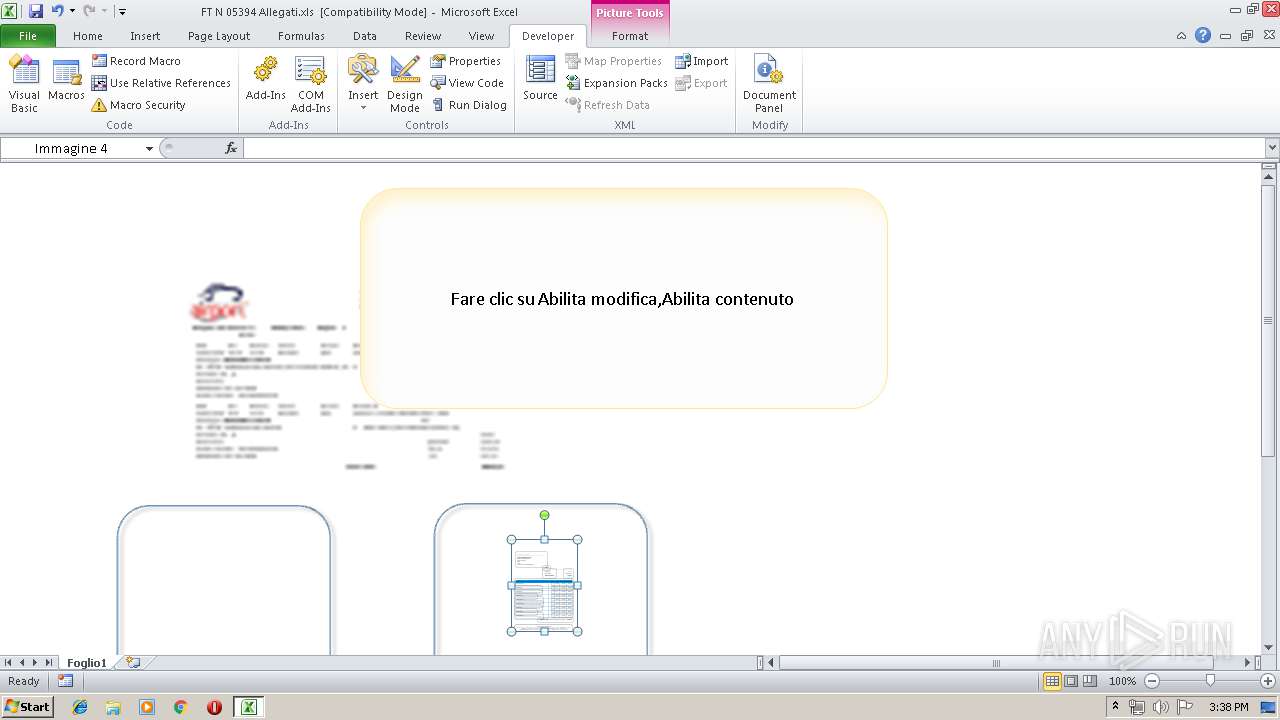Open Expansion Packs
The image size is (1280, 720).
[x=616, y=83]
